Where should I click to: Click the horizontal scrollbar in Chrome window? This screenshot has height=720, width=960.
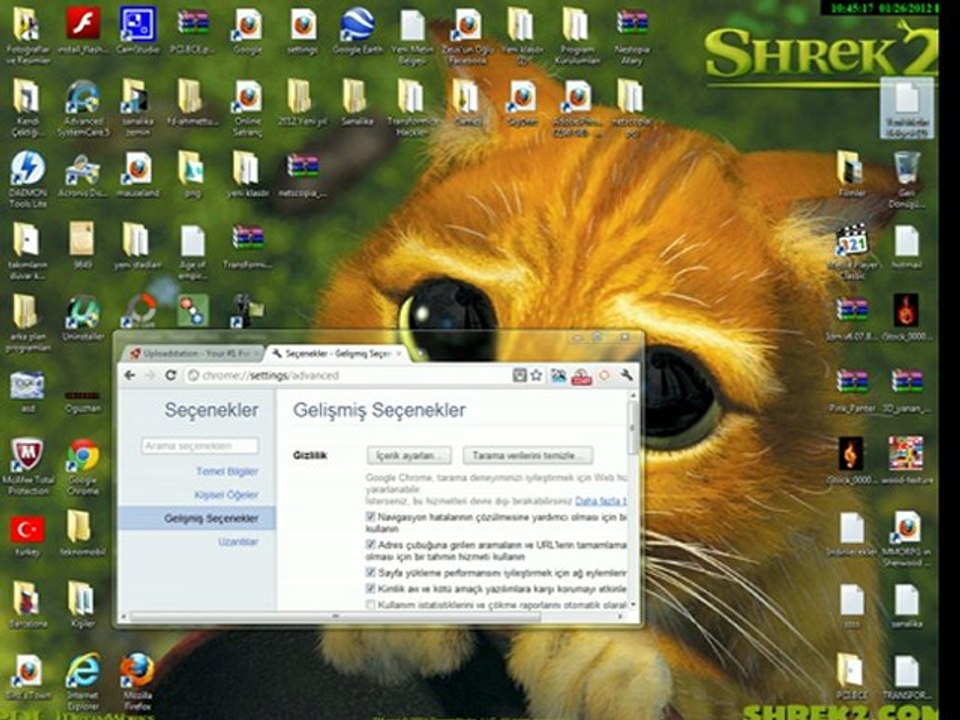336,617
